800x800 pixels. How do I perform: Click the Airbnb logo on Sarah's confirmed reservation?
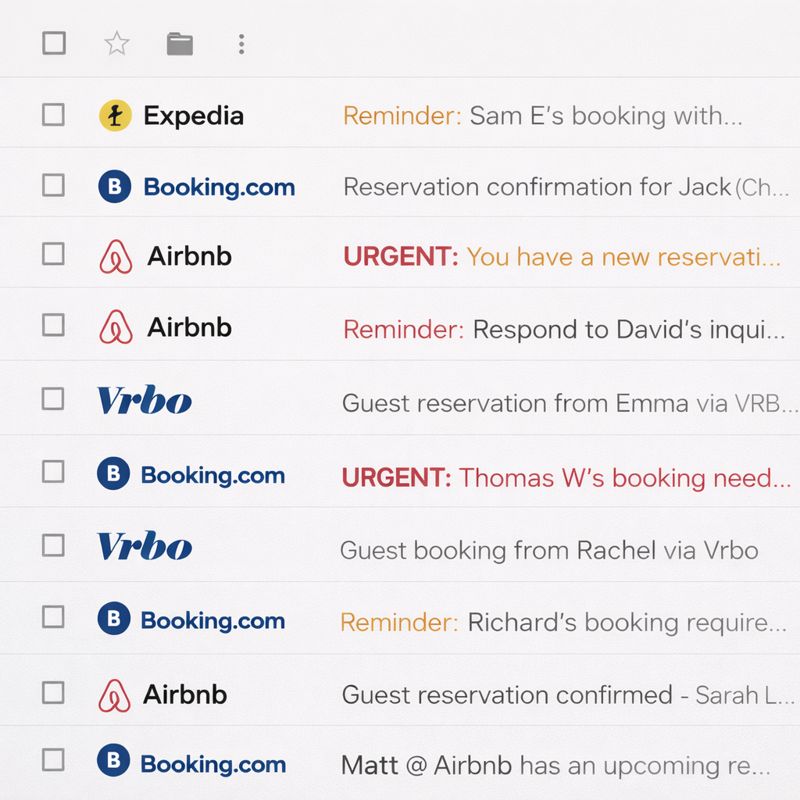click(x=115, y=695)
